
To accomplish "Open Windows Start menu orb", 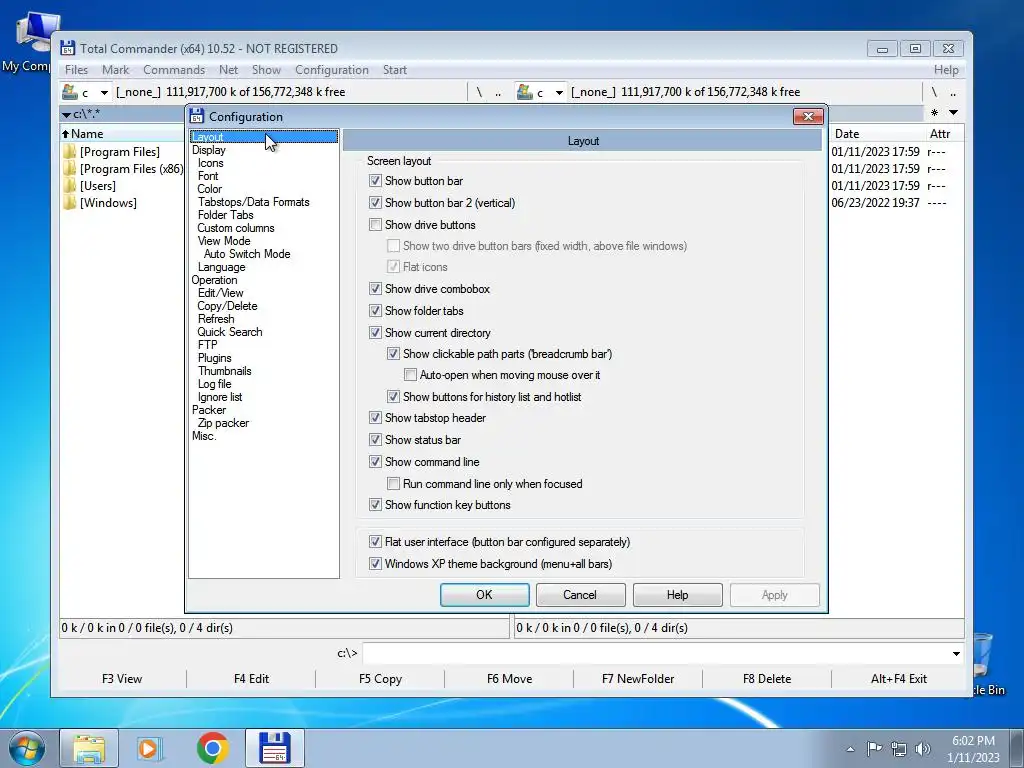I will [26, 748].
